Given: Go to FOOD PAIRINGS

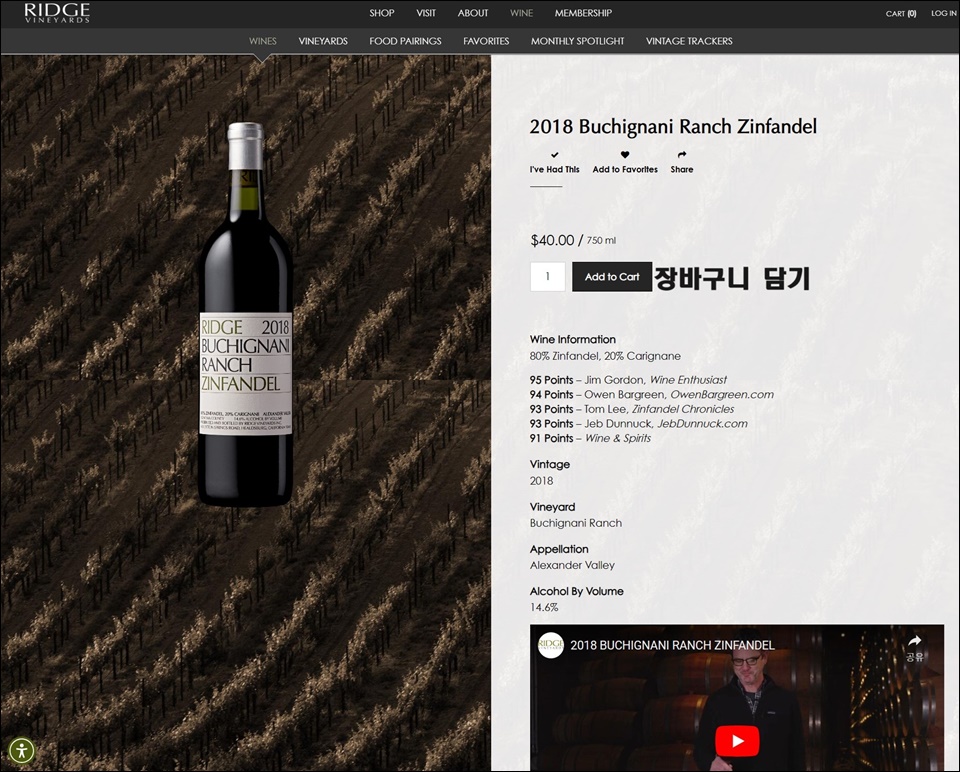Looking at the screenshot, I should pyautogui.click(x=405, y=41).
